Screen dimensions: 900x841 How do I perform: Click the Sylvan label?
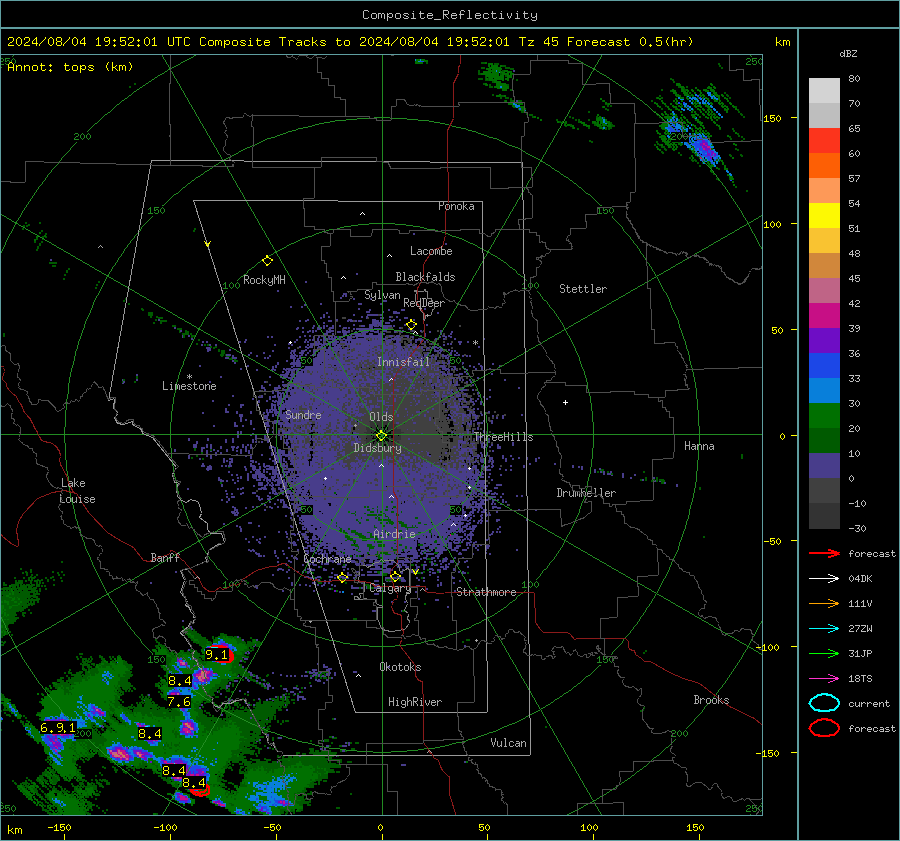tap(382, 295)
